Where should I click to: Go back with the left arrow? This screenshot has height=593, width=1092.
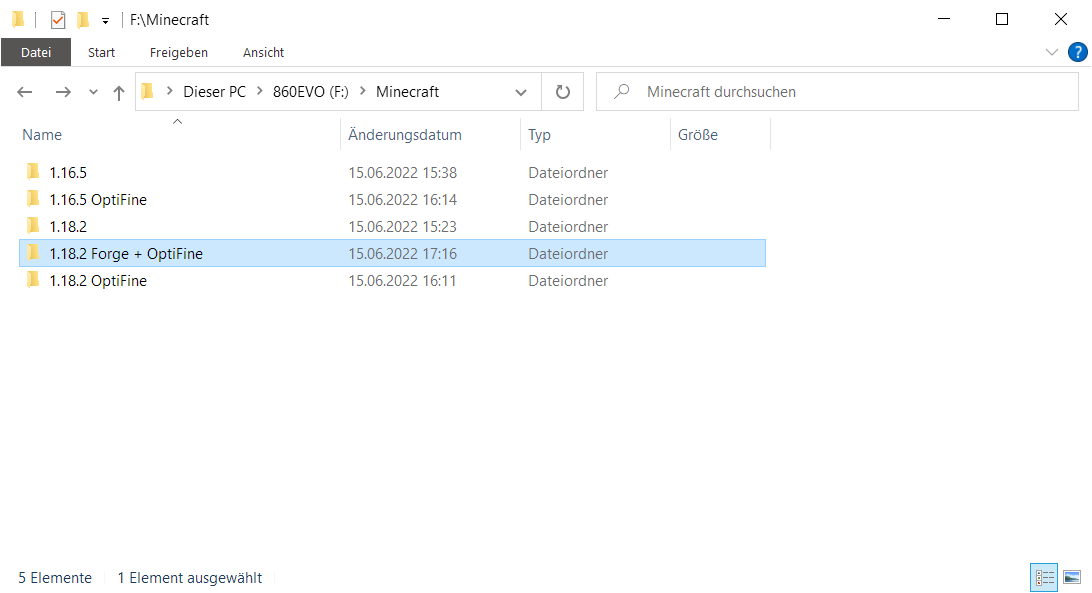[24, 92]
